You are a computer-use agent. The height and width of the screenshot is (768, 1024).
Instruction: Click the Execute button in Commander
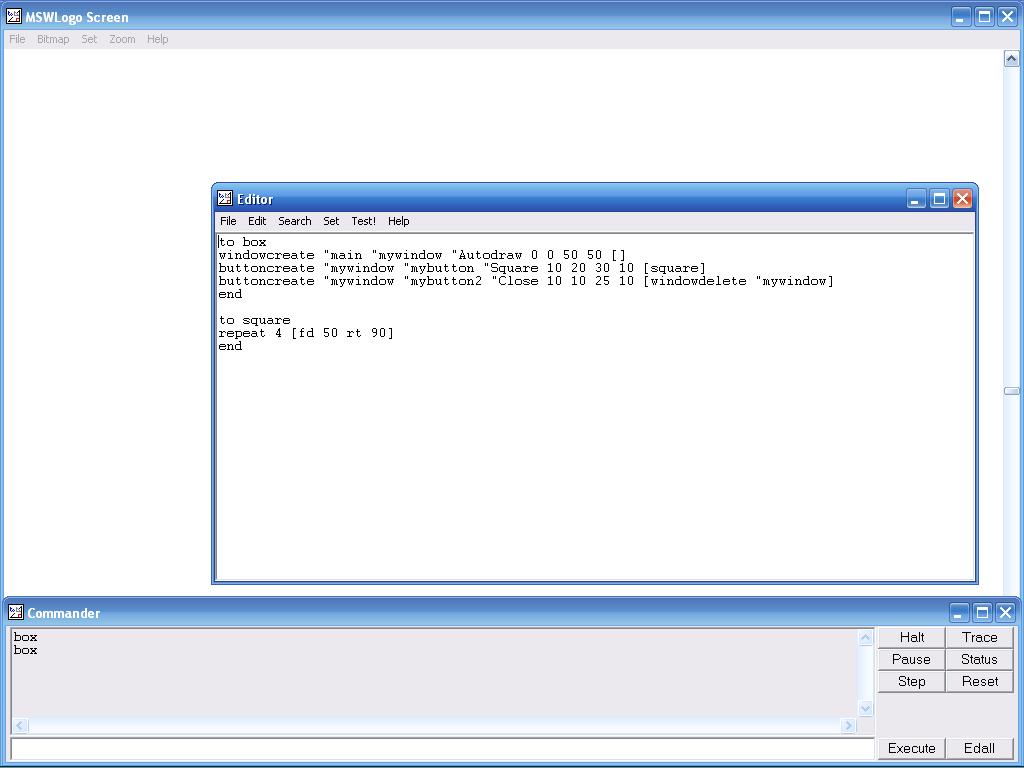(912, 748)
